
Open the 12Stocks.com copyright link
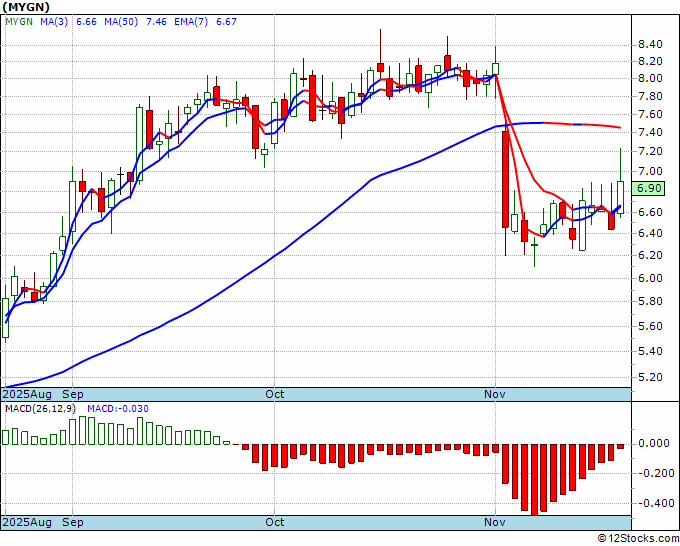638,538
